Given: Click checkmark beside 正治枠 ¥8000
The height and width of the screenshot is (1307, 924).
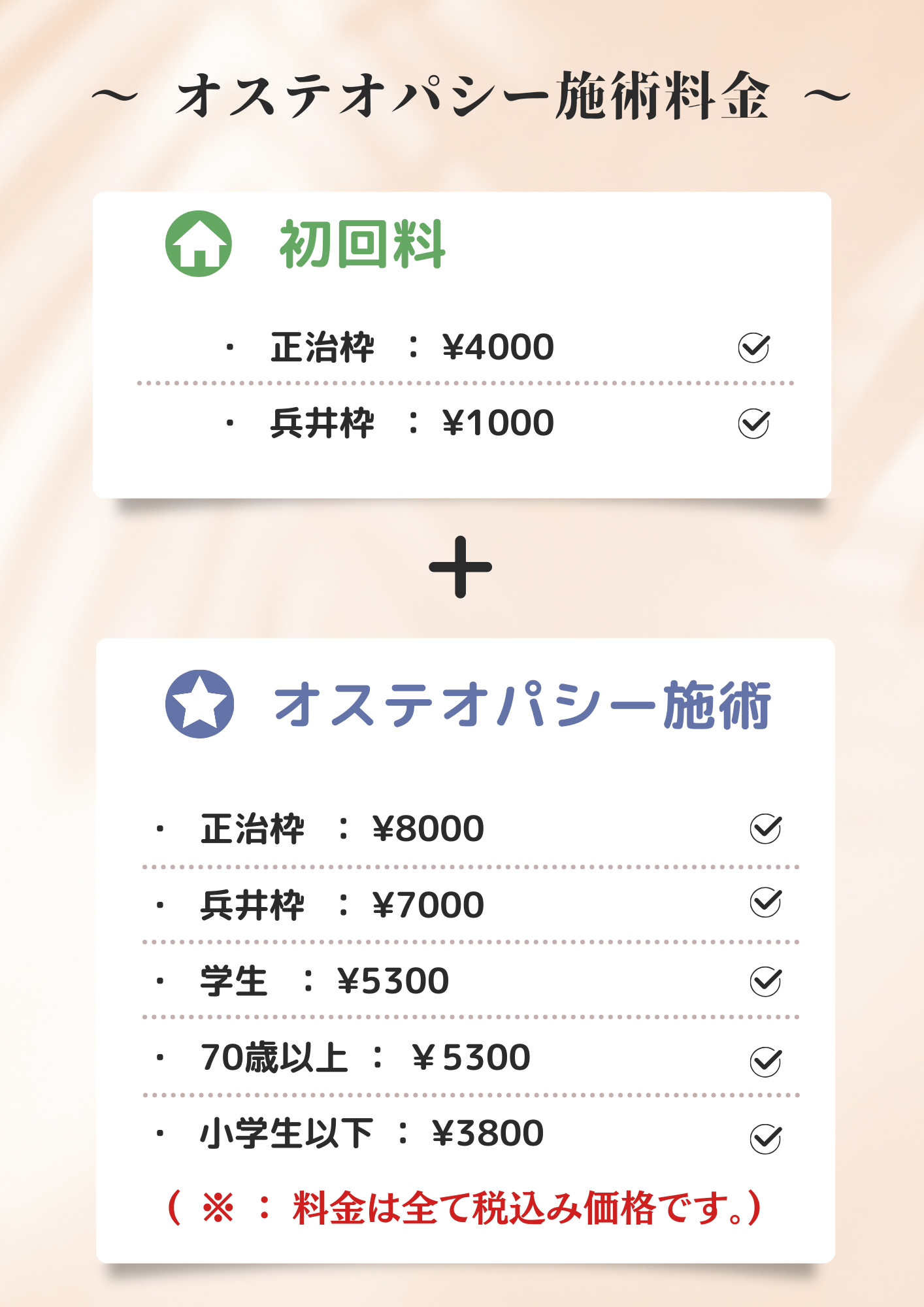Looking at the screenshot, I should [x=765, y=829].
